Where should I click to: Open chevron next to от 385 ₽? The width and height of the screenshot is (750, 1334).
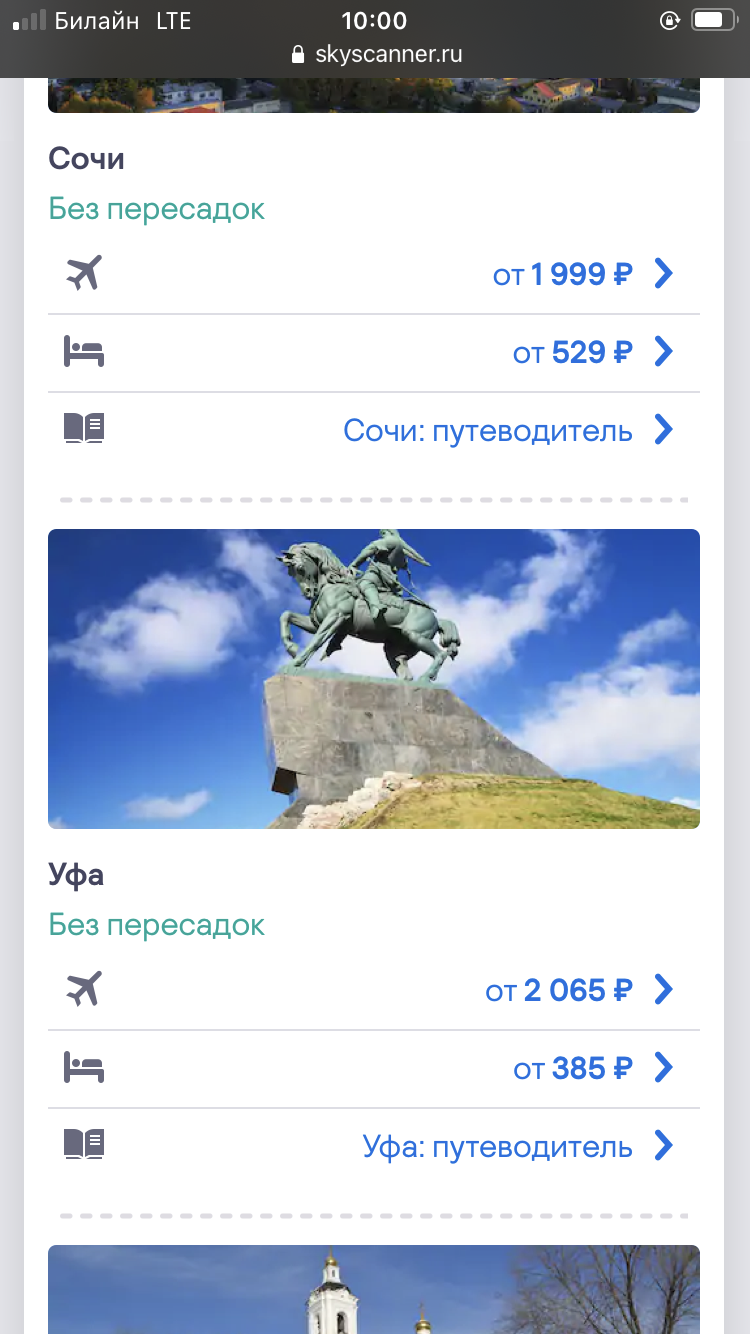coord(663,1068)
